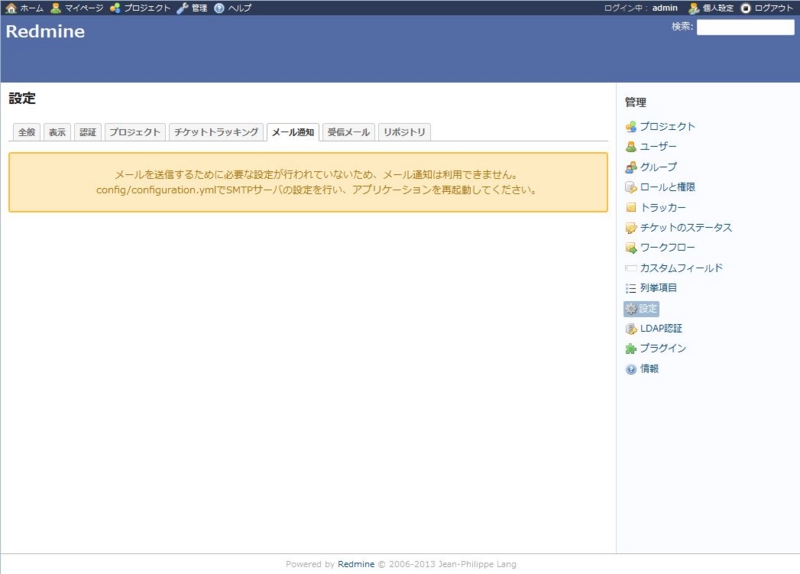This screenshot has width=800, height=574.
Task: Click the sidebar ユーザー icon
Action: coord(631,147)
